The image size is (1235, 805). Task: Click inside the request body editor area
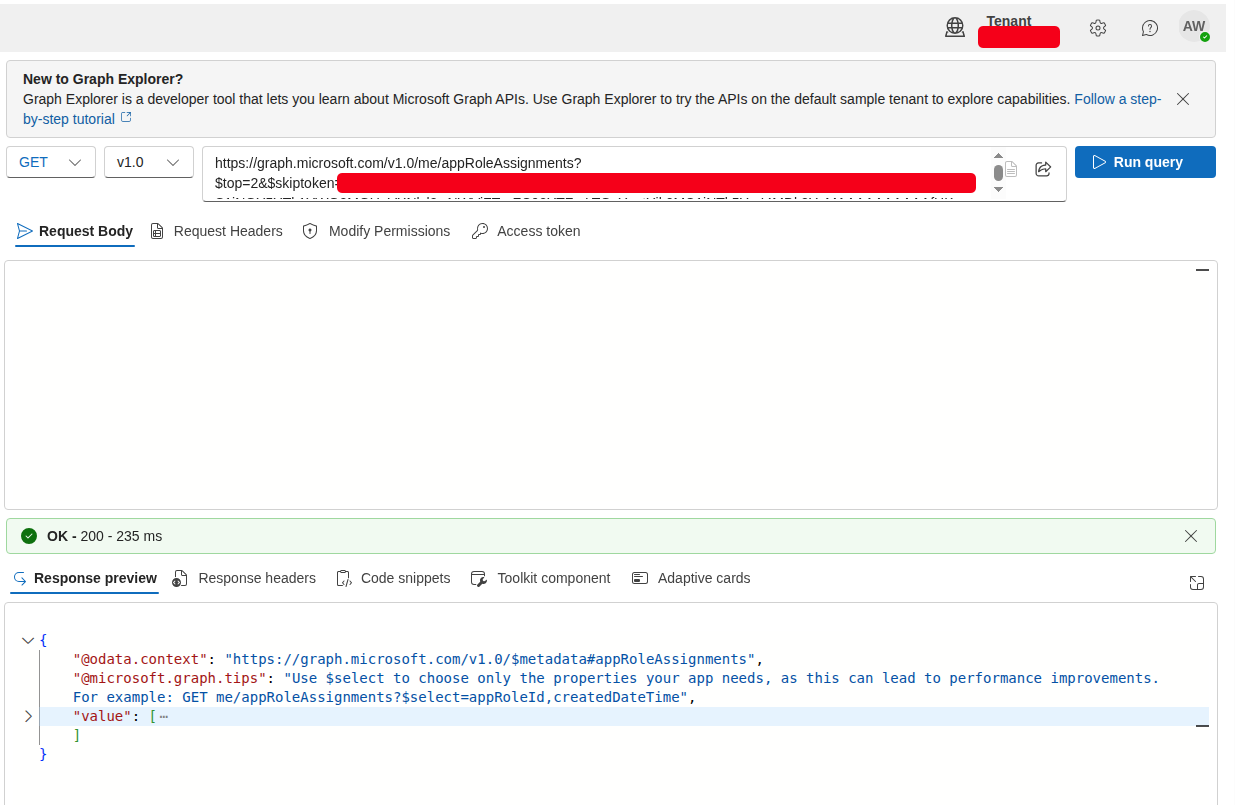pyautogui.click(x=611, y=385)
